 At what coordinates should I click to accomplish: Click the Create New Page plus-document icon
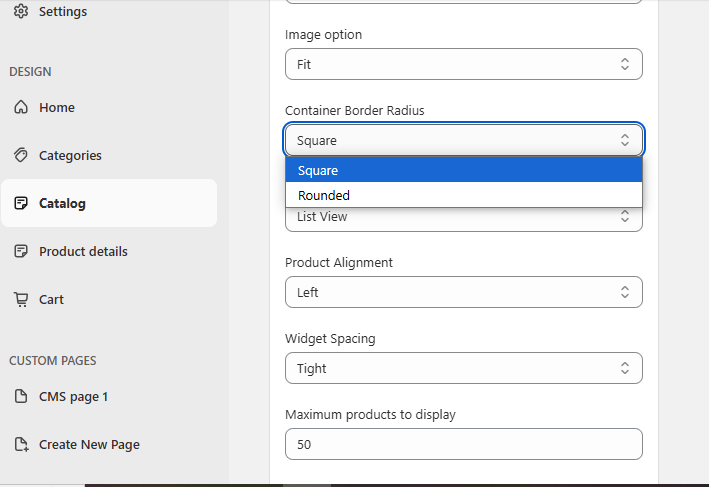21,444
